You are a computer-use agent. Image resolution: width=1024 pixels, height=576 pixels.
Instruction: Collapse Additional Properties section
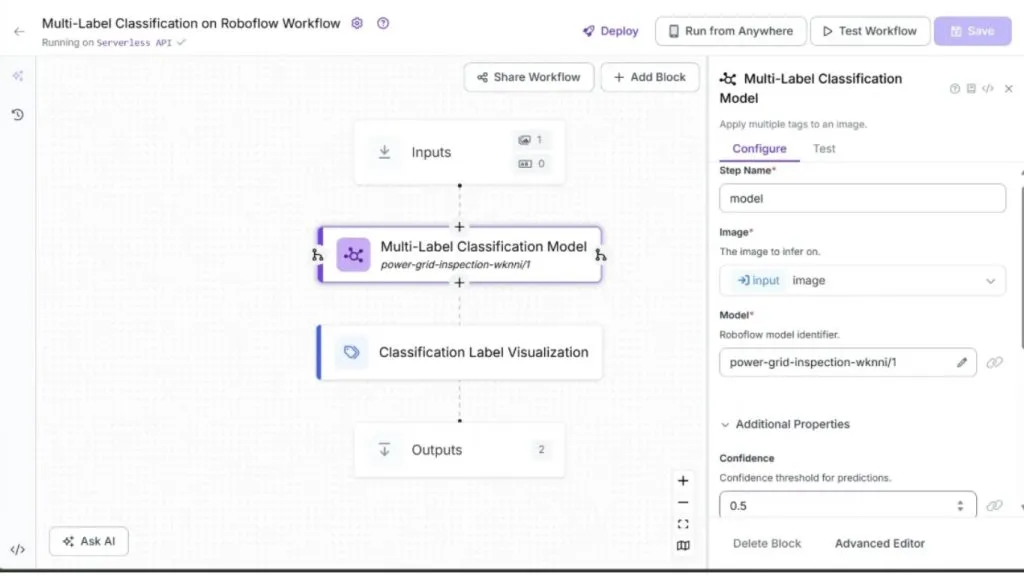click(x=784, y=424)
